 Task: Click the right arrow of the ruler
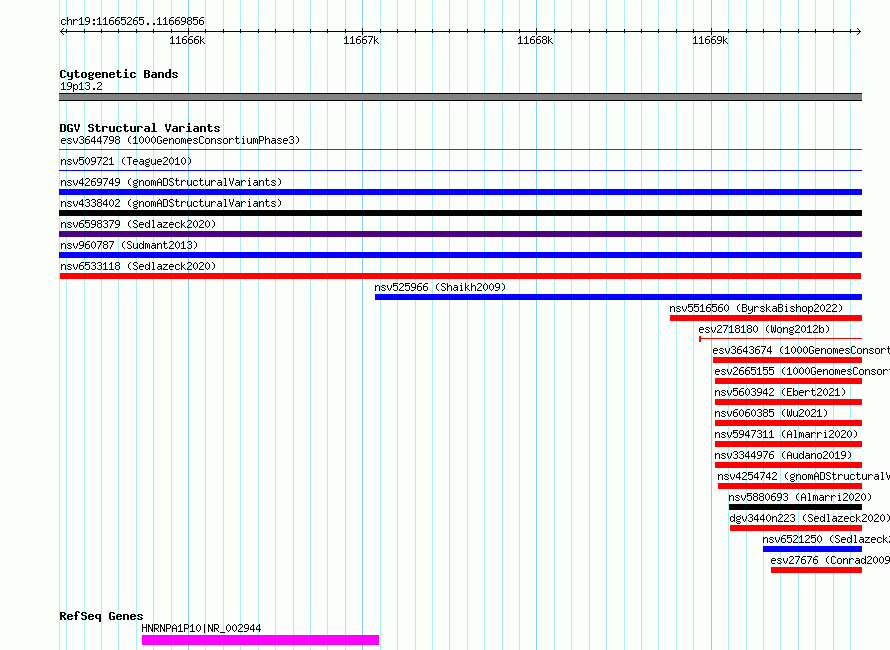858,31
